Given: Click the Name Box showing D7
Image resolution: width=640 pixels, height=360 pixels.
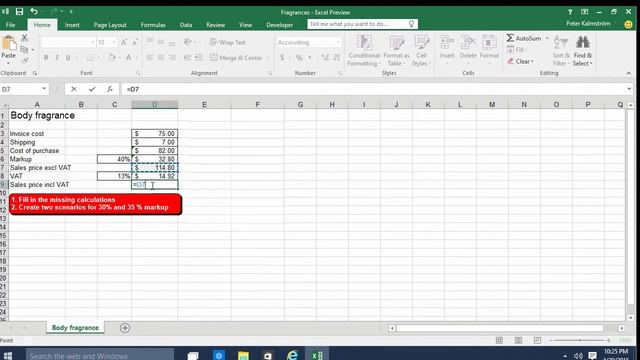Looking at the screenshot, I should pos(20,89).
